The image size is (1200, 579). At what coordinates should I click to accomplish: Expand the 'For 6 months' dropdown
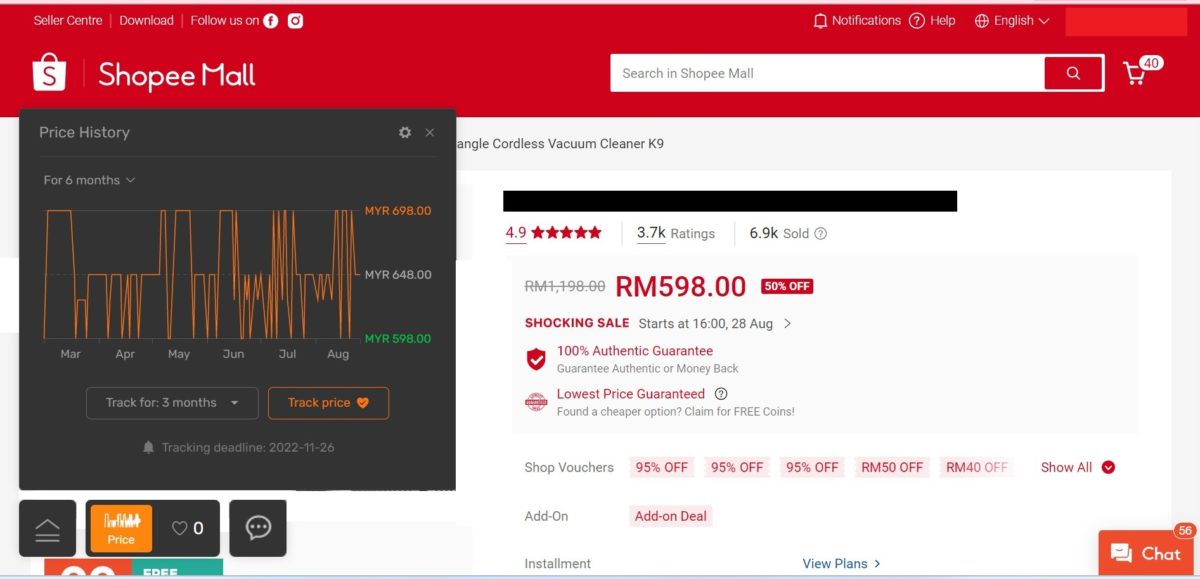tap(89, 180)
